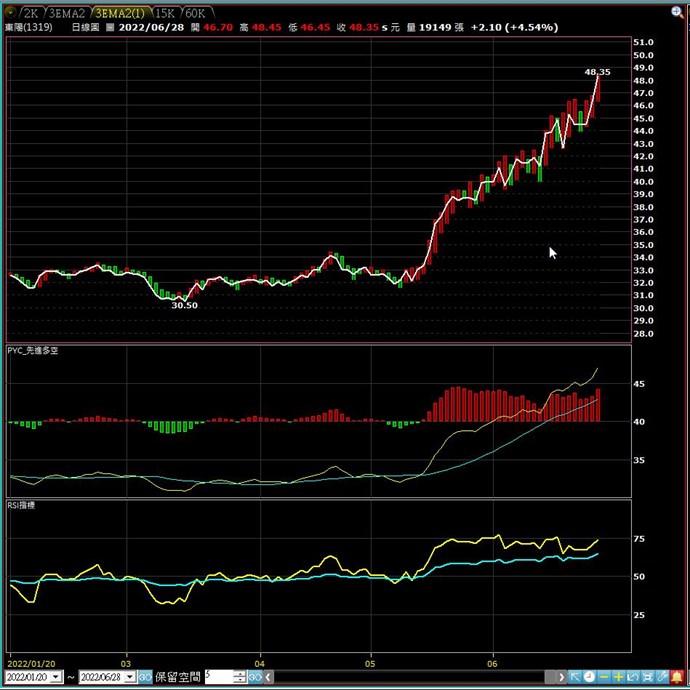Click the horizontal scrollbar right arrow
The width and height of the screenshot is (690, 690).
[x=560, y=677]
